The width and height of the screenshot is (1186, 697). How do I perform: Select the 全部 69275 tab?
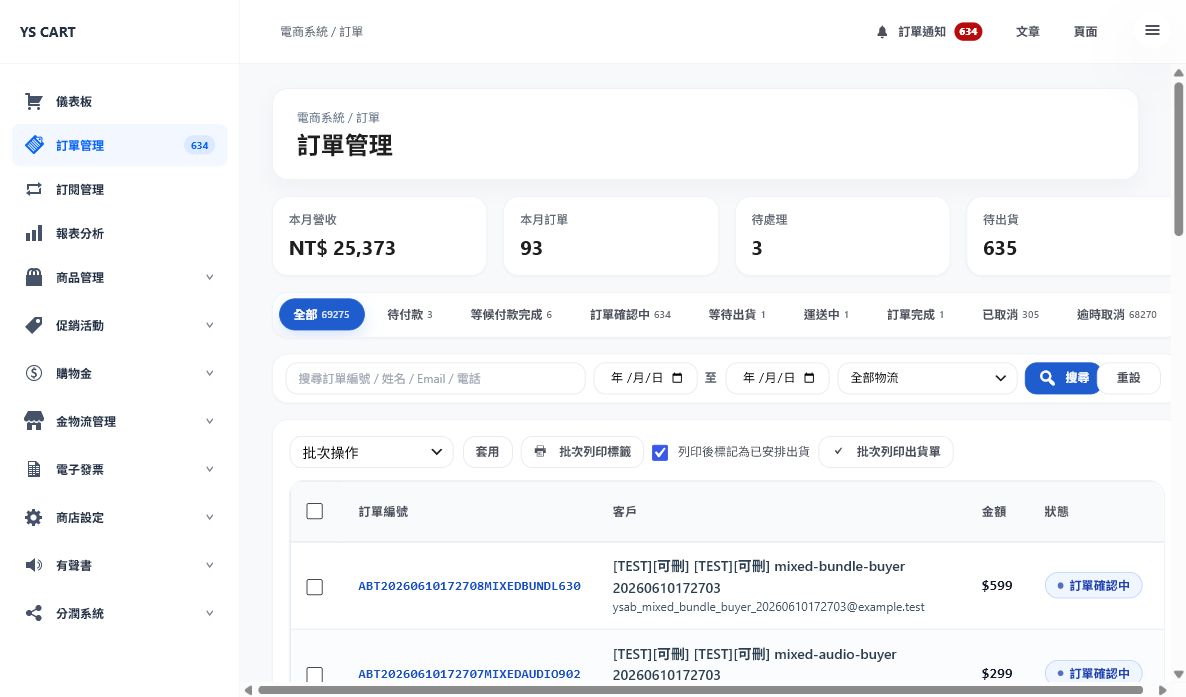click(321, 315)
